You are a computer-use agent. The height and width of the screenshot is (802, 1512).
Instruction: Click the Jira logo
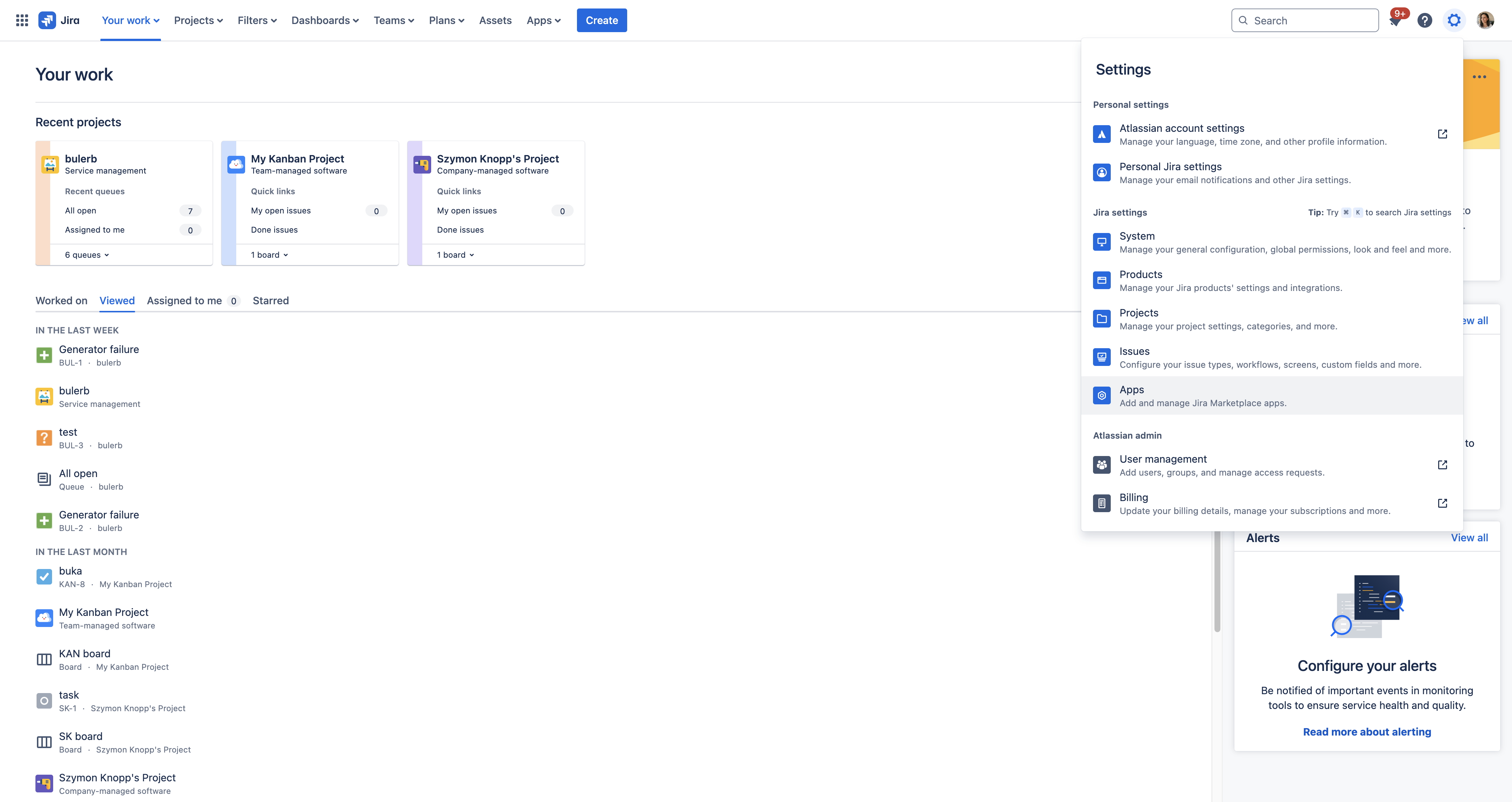pyautogui.click(x=59, y=21)
